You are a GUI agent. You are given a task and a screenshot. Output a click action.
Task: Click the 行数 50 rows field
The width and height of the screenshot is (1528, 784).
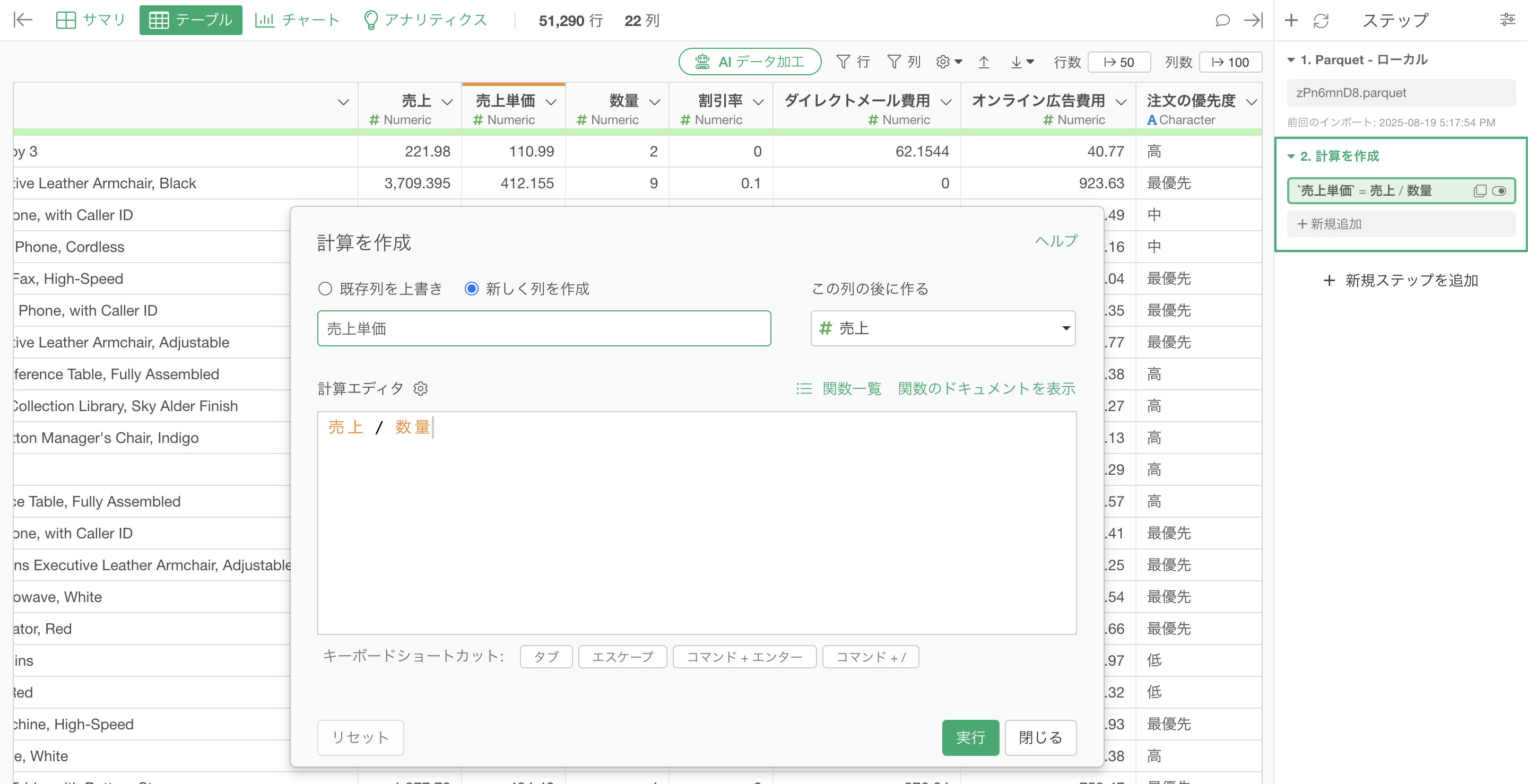point(1119,62)
